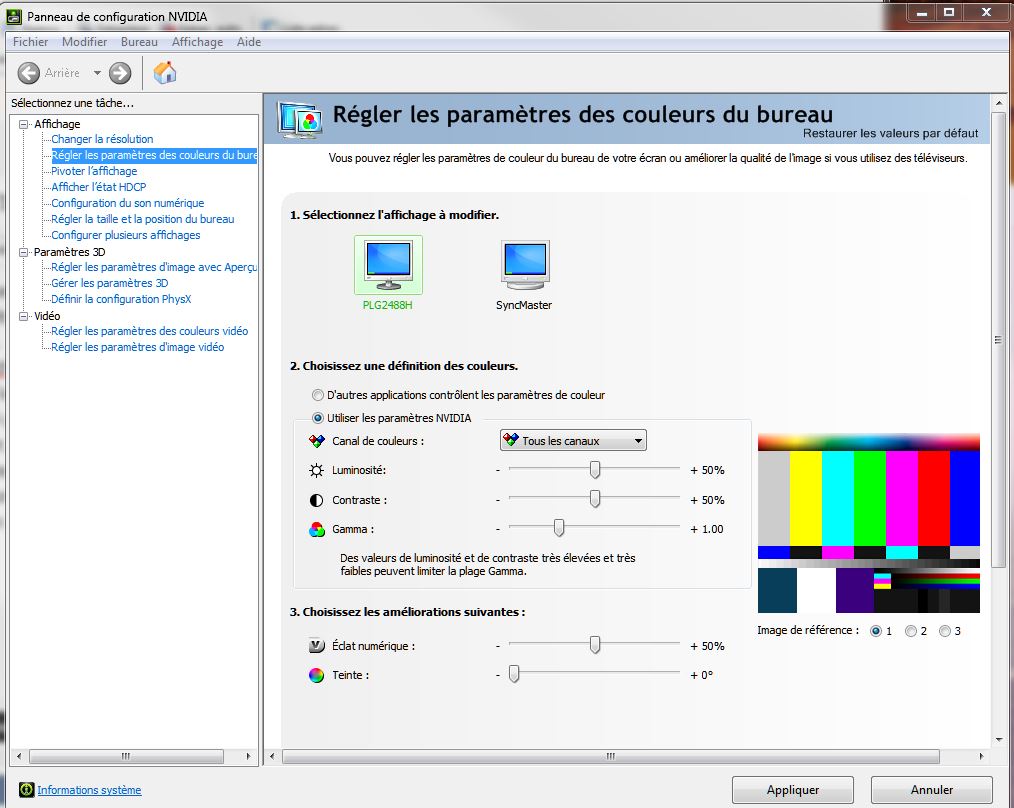Open 'Définir la configuration PhysX' task
The image size is (1014, 808).
pos(122,300)
